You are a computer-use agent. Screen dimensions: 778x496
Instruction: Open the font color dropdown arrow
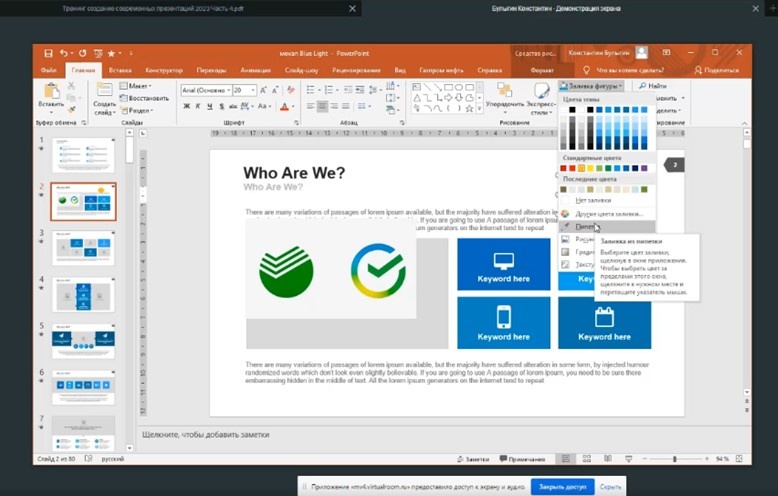click(293, 106)
